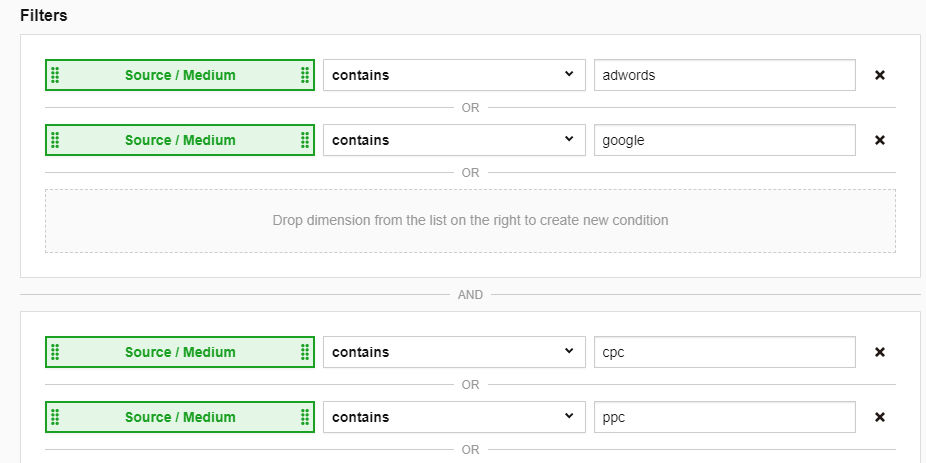Open the contains operator dropdown for adwords
The height and width of the screenshot is (463, 926).
(453, 75)
